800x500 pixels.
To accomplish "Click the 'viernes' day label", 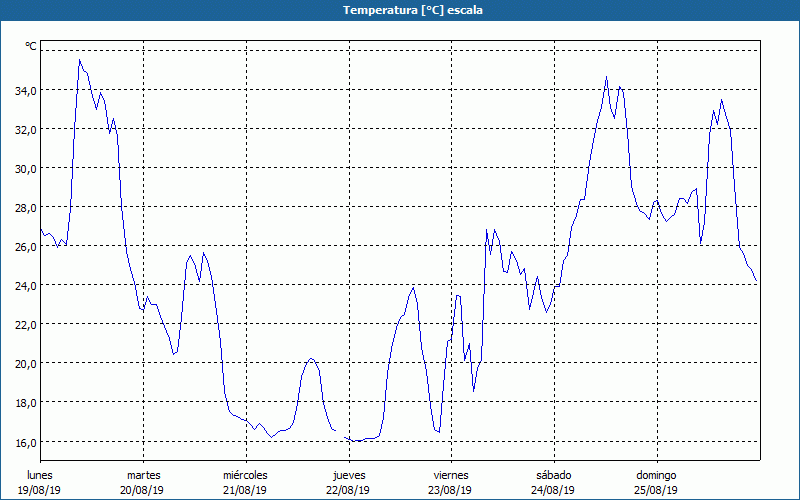I will 451,475.
